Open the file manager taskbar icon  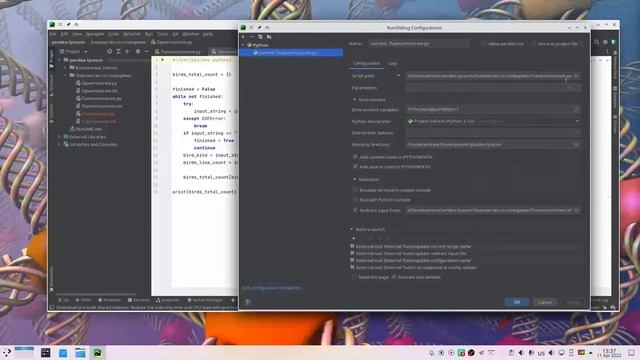coord(80,353)
